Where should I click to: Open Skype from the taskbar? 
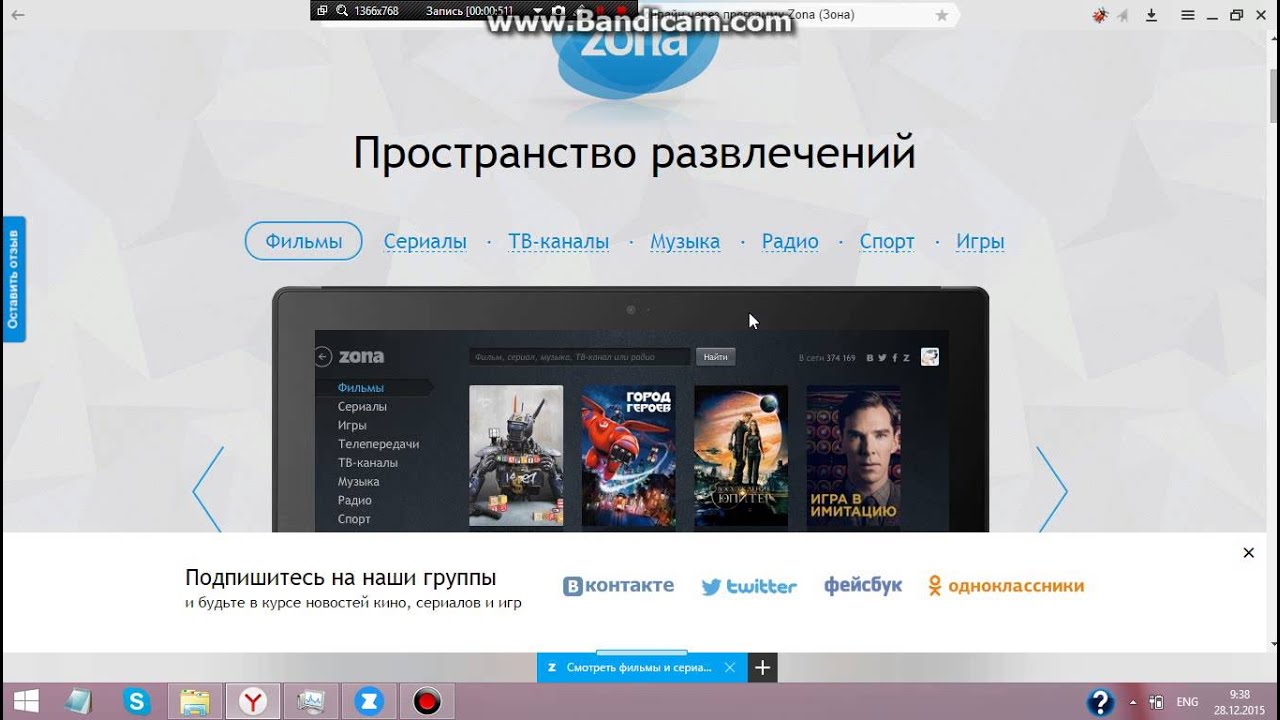[138, 702]
